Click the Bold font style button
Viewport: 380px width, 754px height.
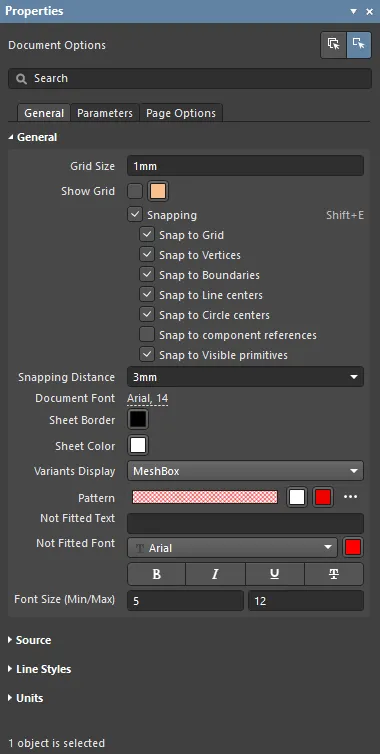pyautogui.click(x=156, y=574)
